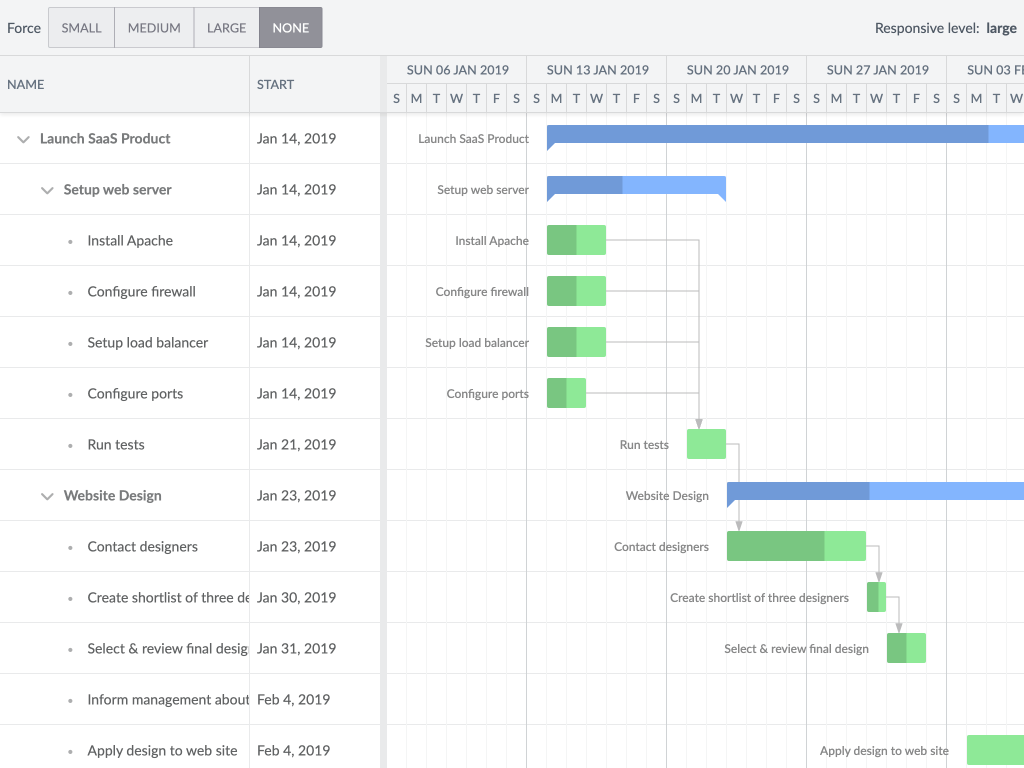1024x768 pixels.
Task: Click the Setup load balancer task bar
Action: (x=576, y=342)
